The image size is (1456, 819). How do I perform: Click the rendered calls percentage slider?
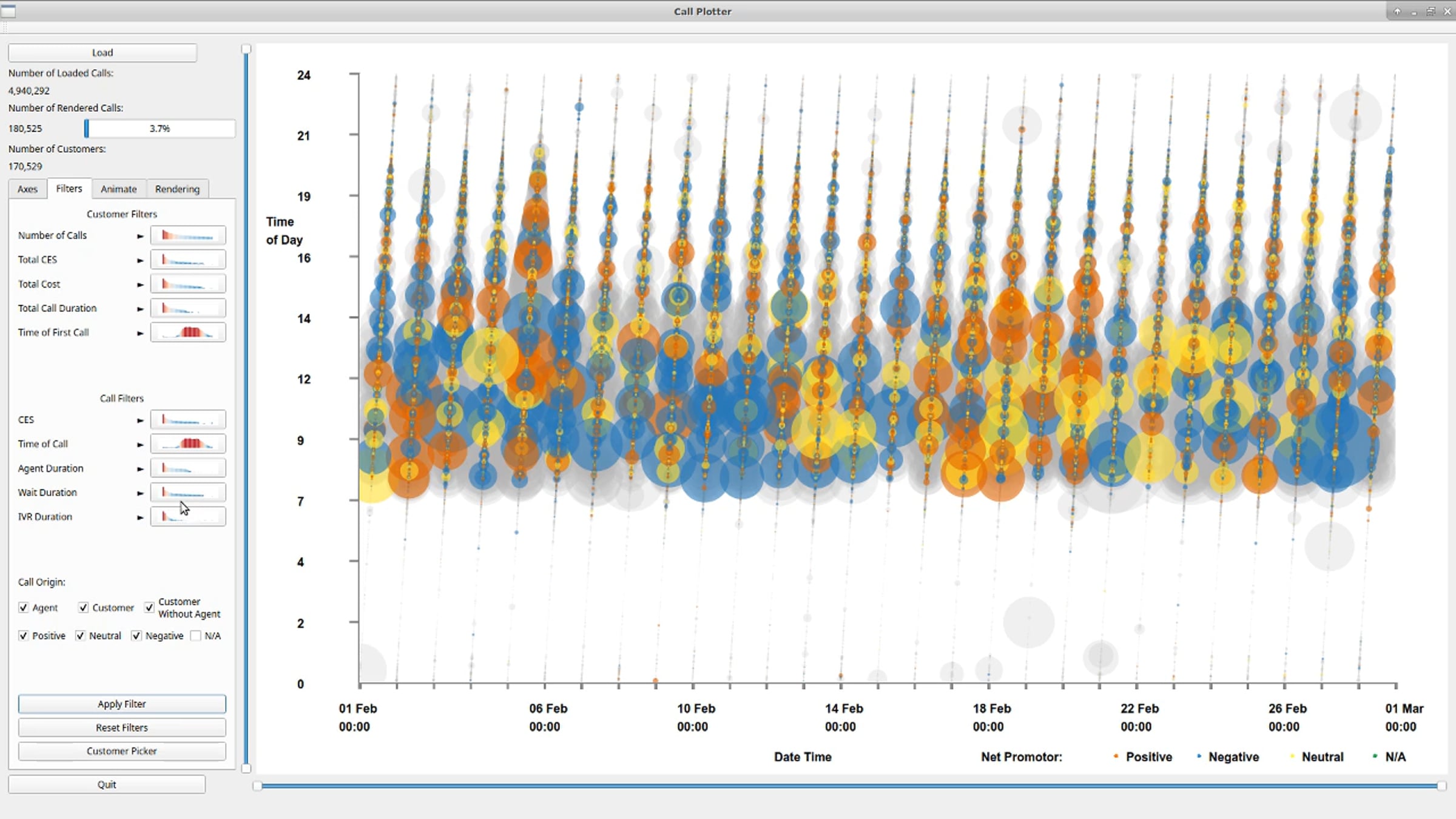[x=160, y=129]
